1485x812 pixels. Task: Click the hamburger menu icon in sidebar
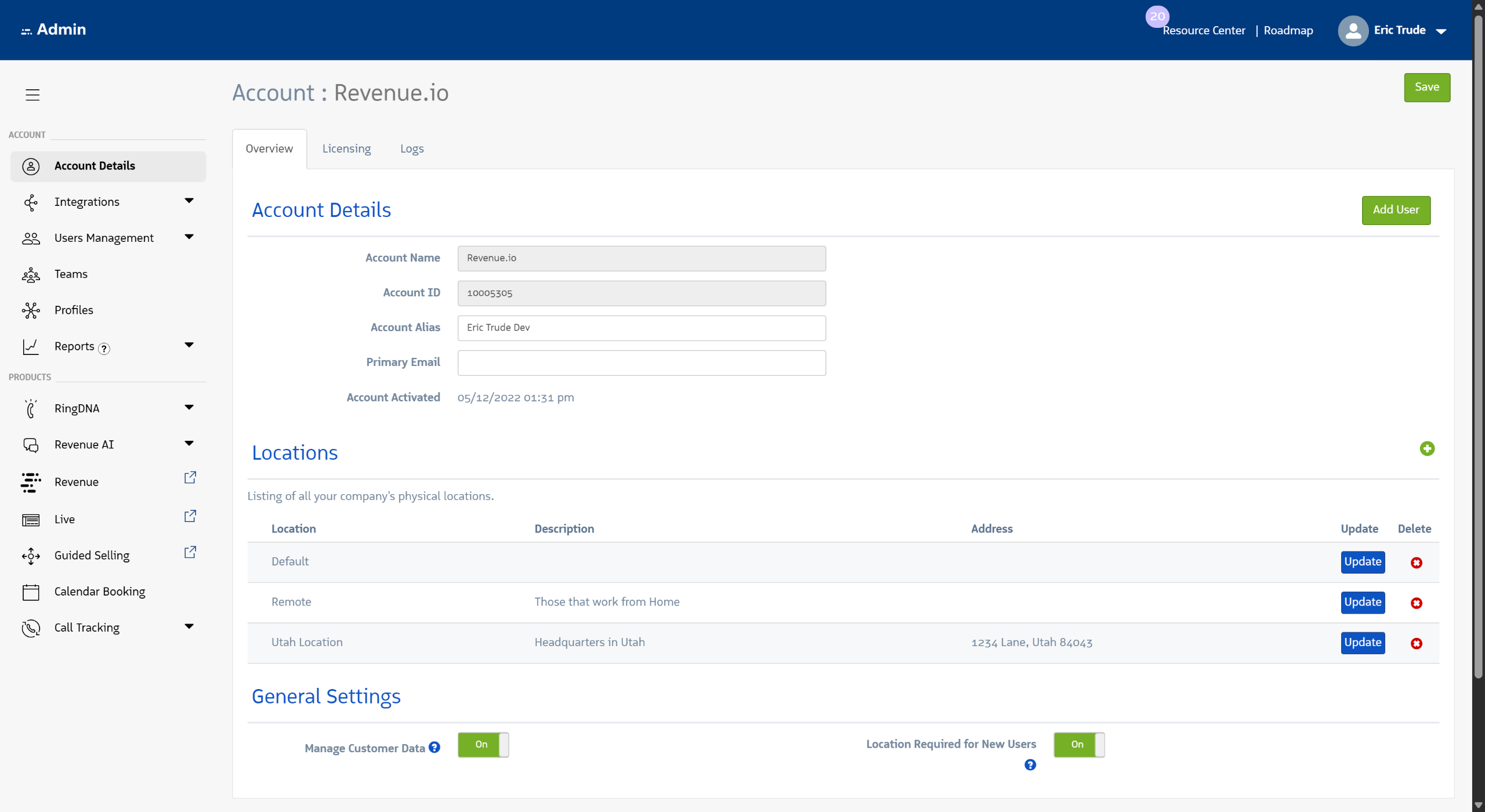coord(32,95)
